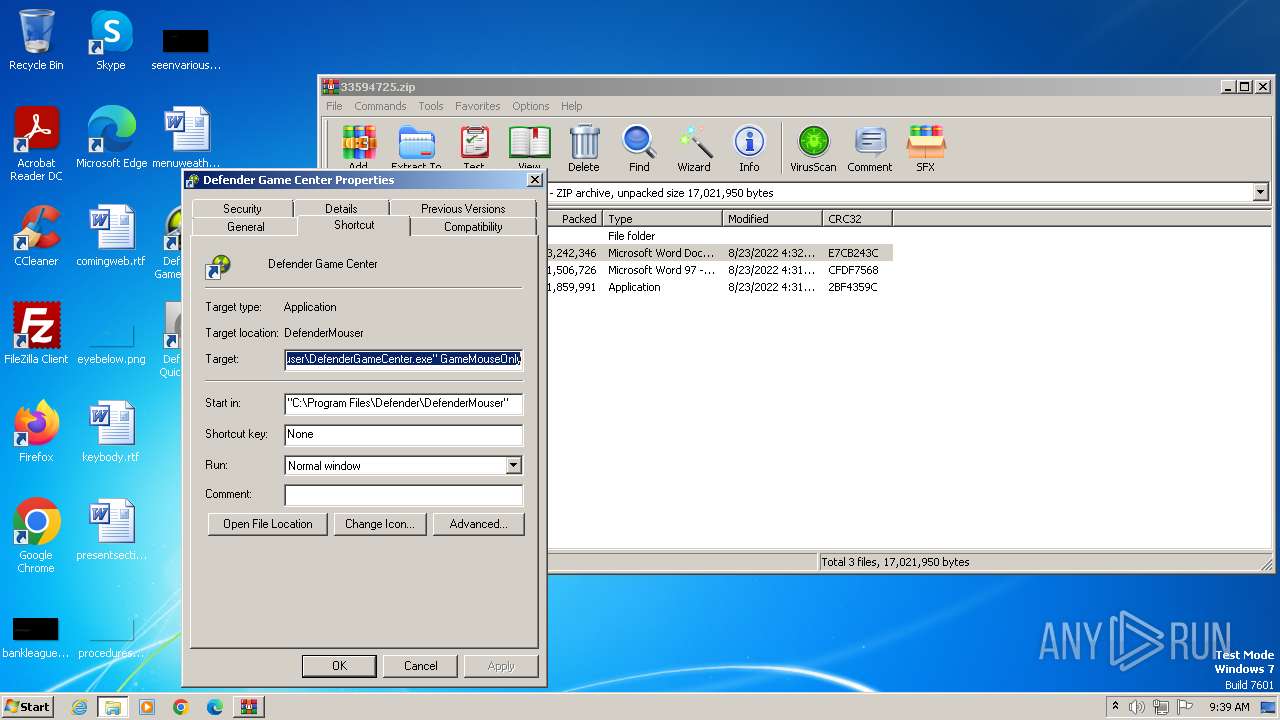Viewport: 1280px width, 720px height.
Task: Show hidden system tray icons
Action: pos(1115,707)
